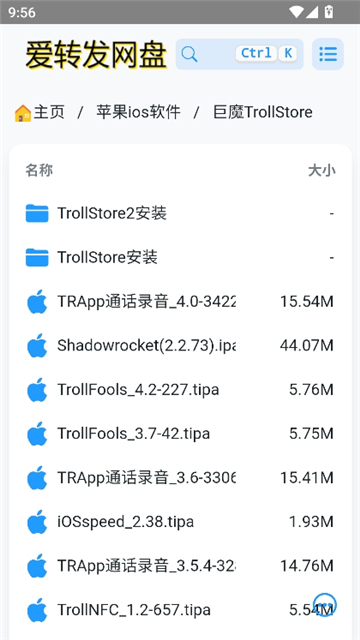Click the 14.76M size value
This screenshot has width=360, height=640.
(x=307, y=566)
